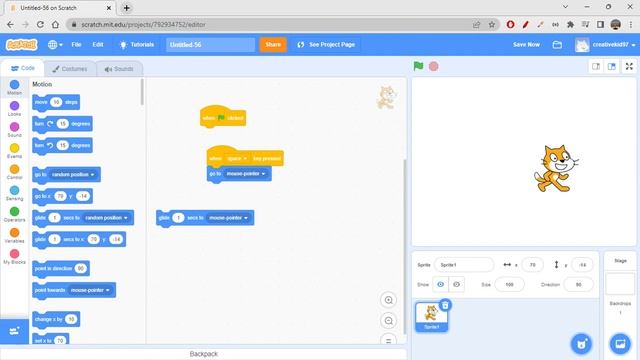Zoom in the code workspace
The height and width of the screenshot is (360, 640).
(x=389, y=300)
